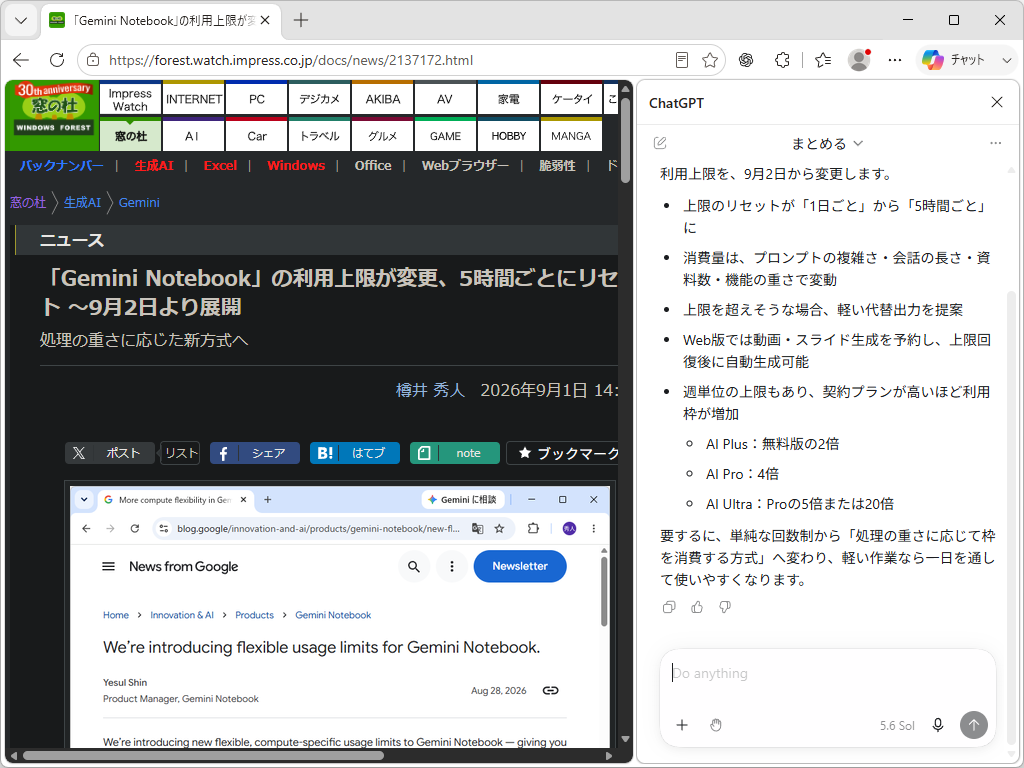This screenshot has width=1024, height=768.
Task: Open the MANGA site tab
Action: pos(571,136)
